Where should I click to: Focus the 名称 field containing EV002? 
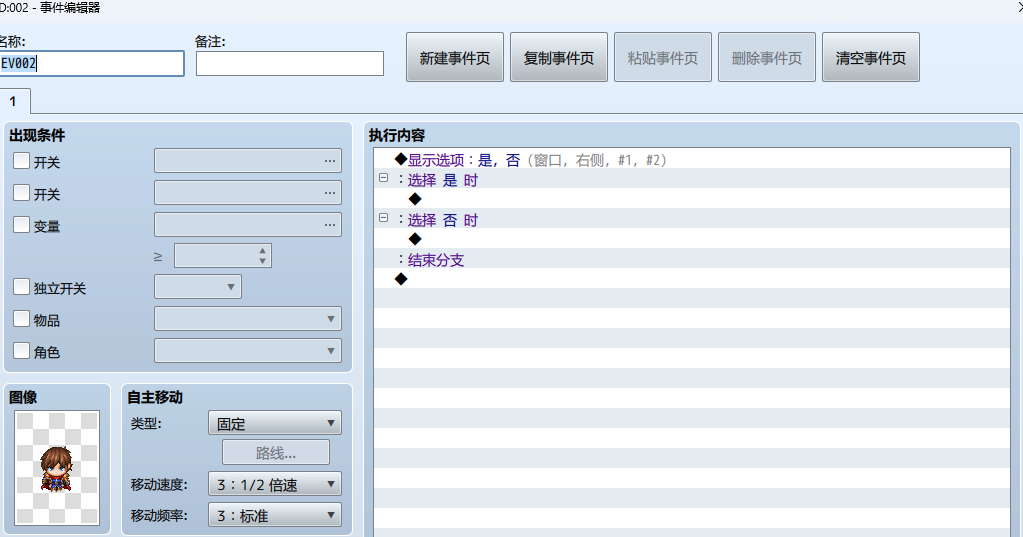pos(91,64)
